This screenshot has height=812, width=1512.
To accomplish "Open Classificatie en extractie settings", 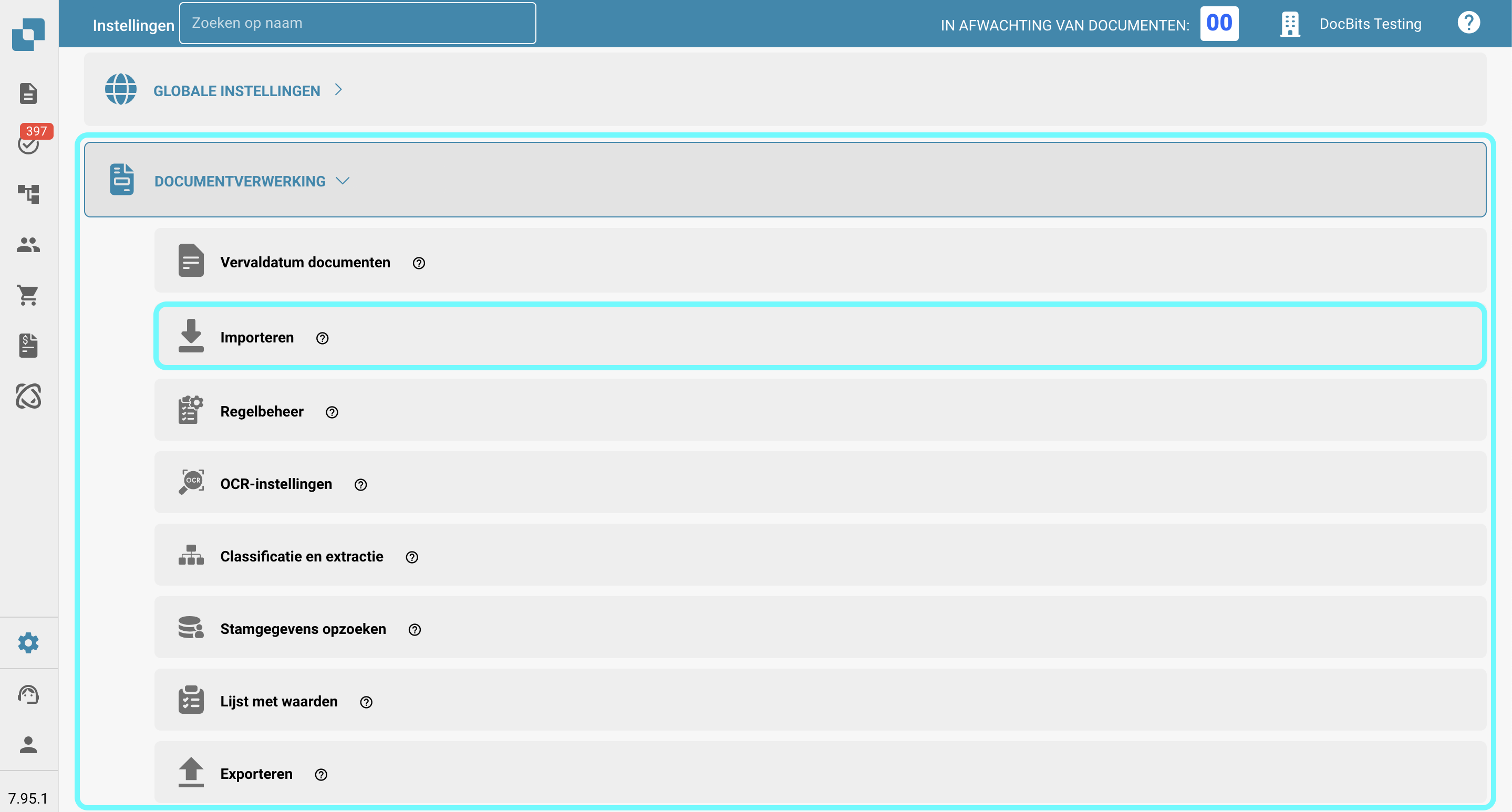I will pos(301,557).
